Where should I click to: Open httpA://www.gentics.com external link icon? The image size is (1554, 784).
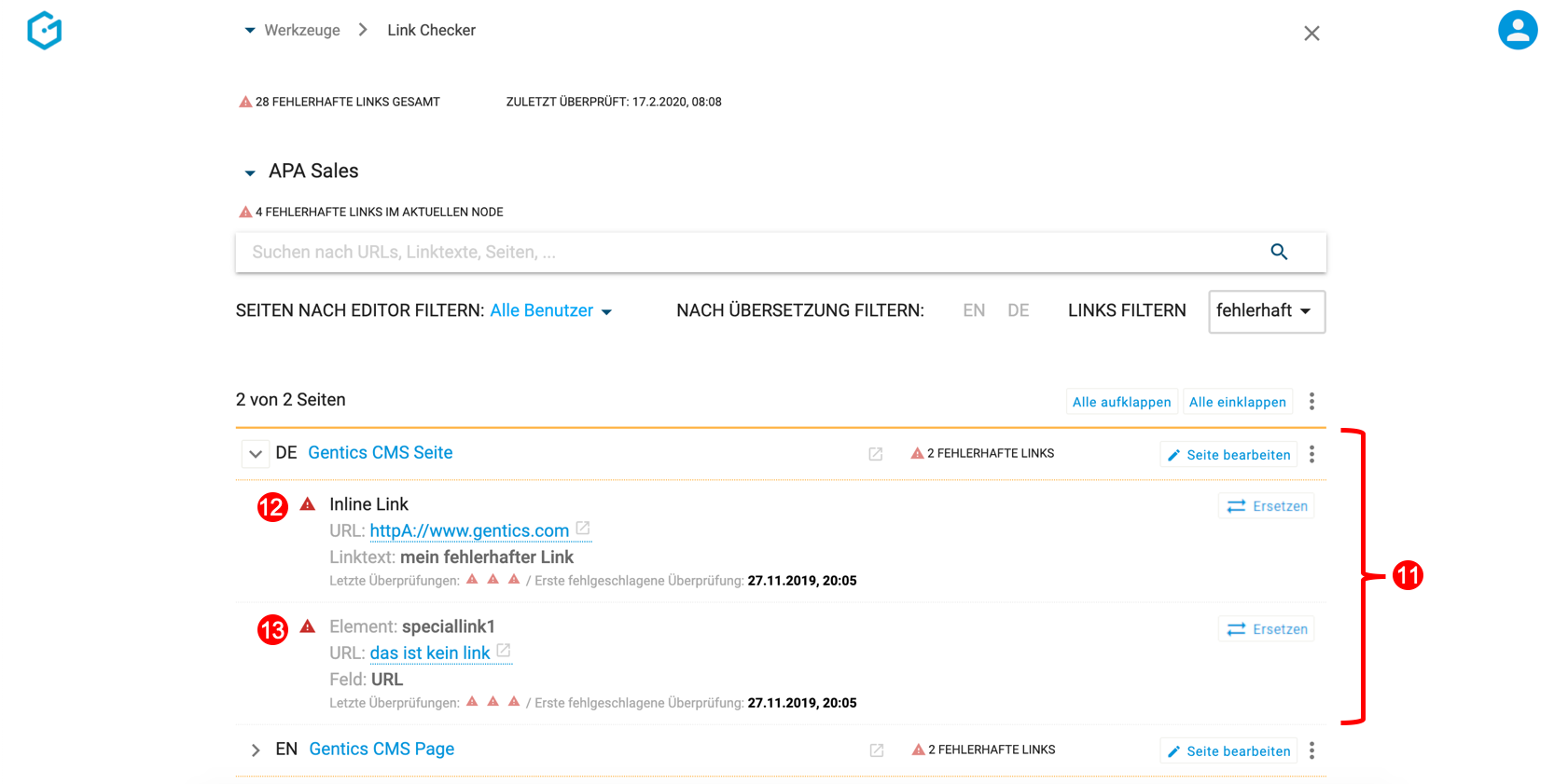click(x=583, y=528)
